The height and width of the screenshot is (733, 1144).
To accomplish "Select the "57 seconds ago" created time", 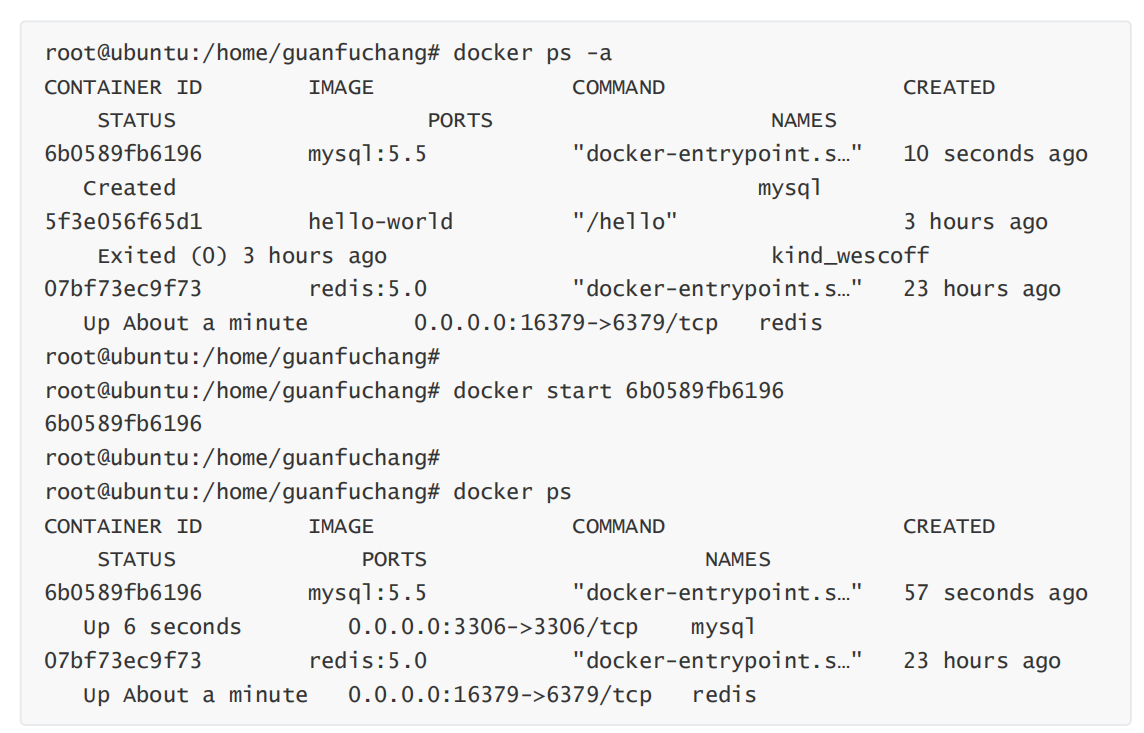I will point(995,593).
